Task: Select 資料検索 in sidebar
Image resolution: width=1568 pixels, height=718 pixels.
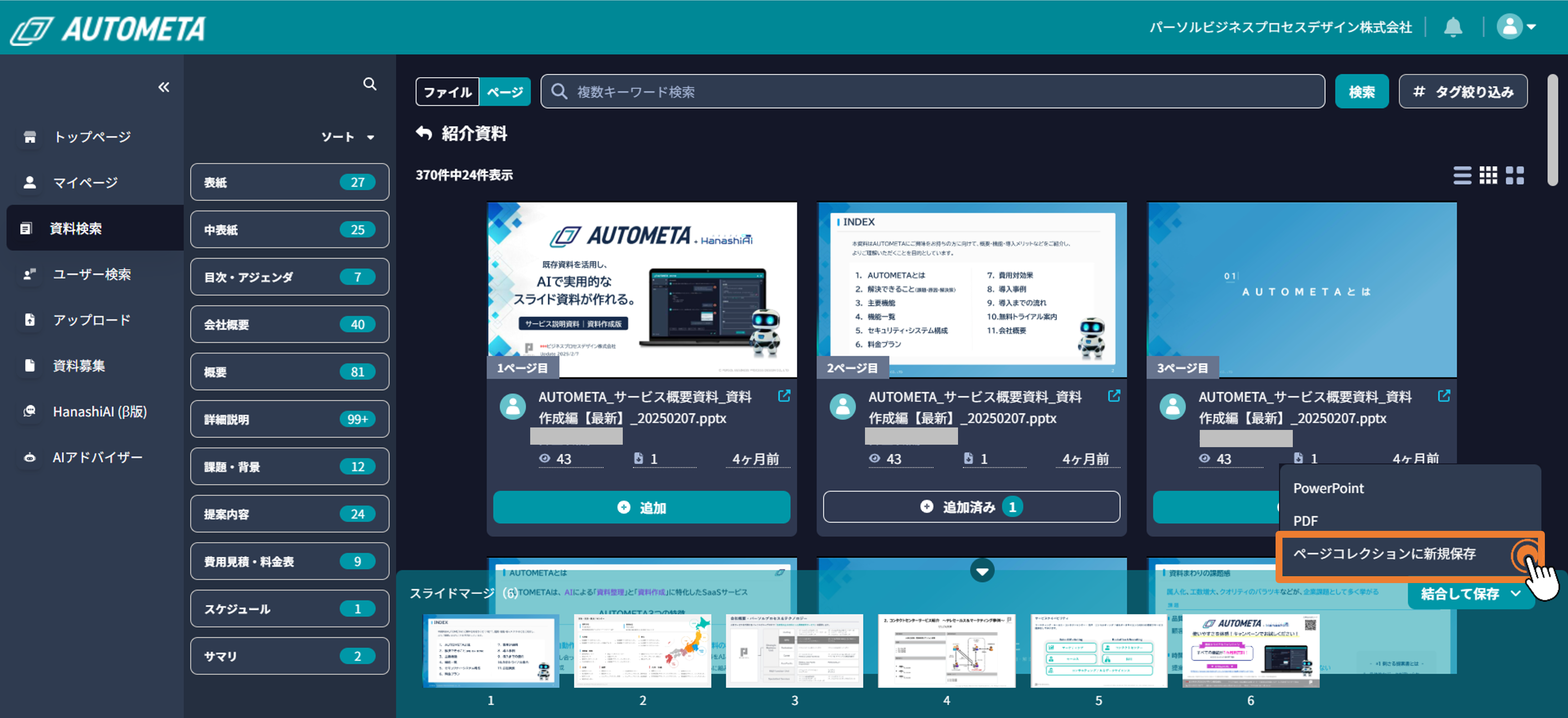Action: click(x=95, y=228)
